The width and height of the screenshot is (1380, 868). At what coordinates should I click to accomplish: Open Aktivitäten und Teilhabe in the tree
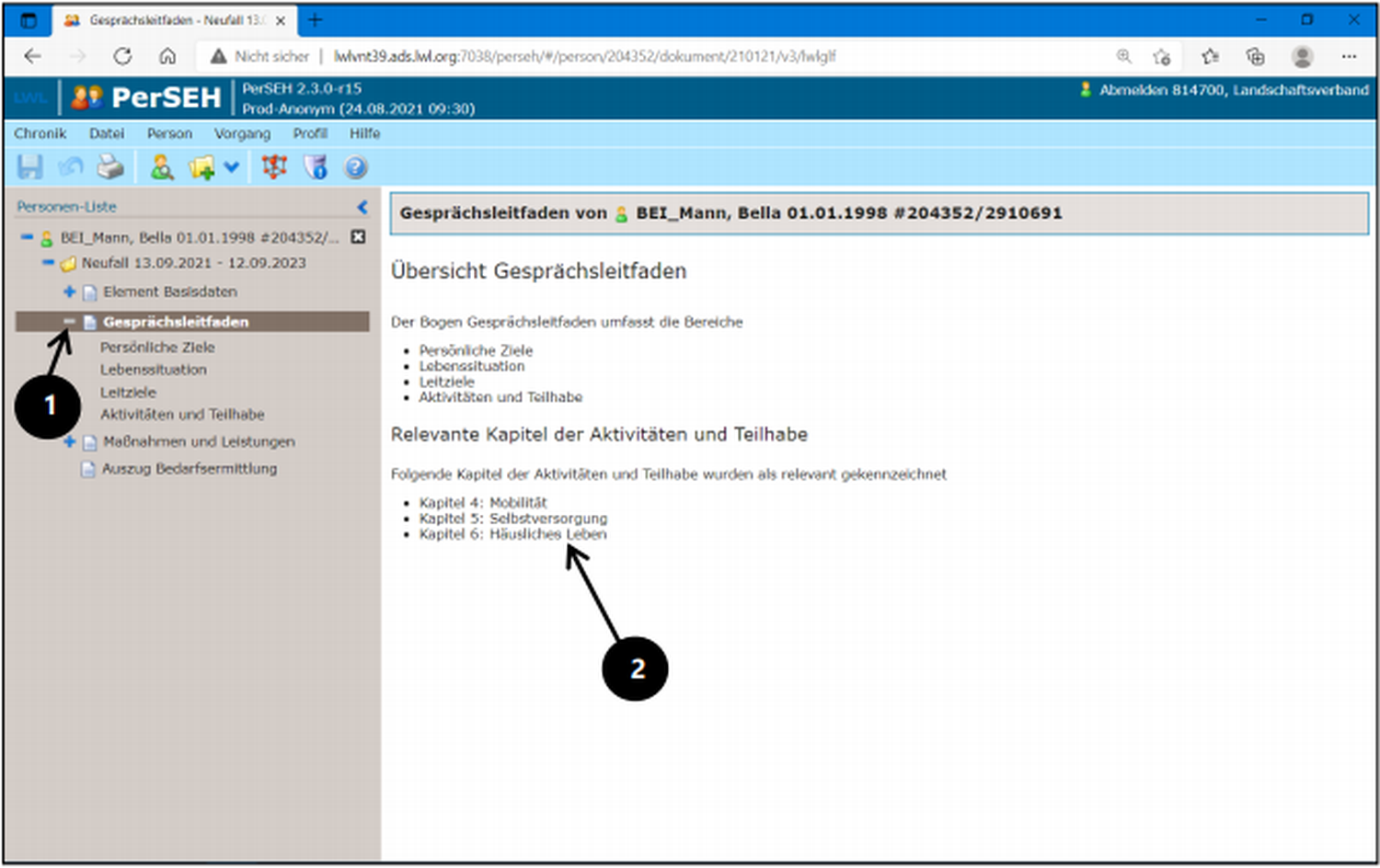pyautogui.click(x=182, y=415)
